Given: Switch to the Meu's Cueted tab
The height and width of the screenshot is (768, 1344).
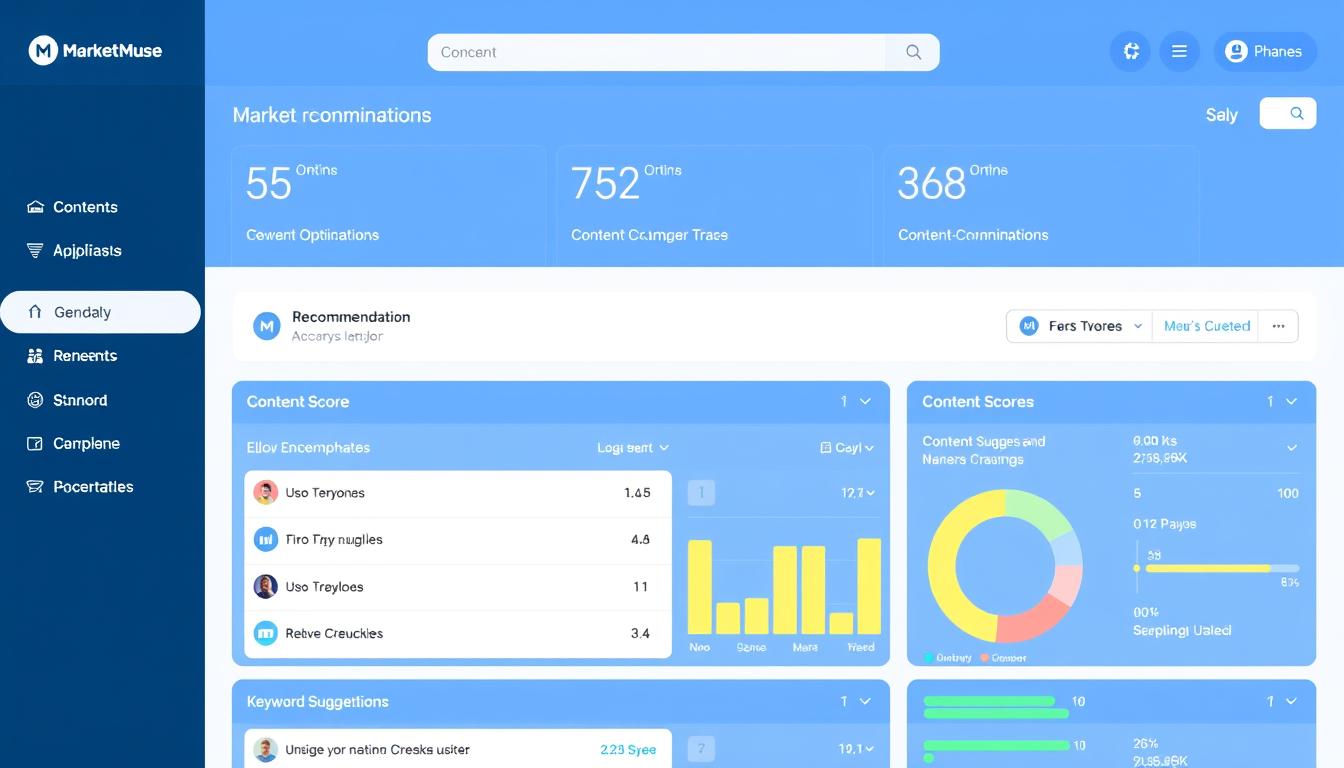Looking at the screenshot, I should point(1206,325).
